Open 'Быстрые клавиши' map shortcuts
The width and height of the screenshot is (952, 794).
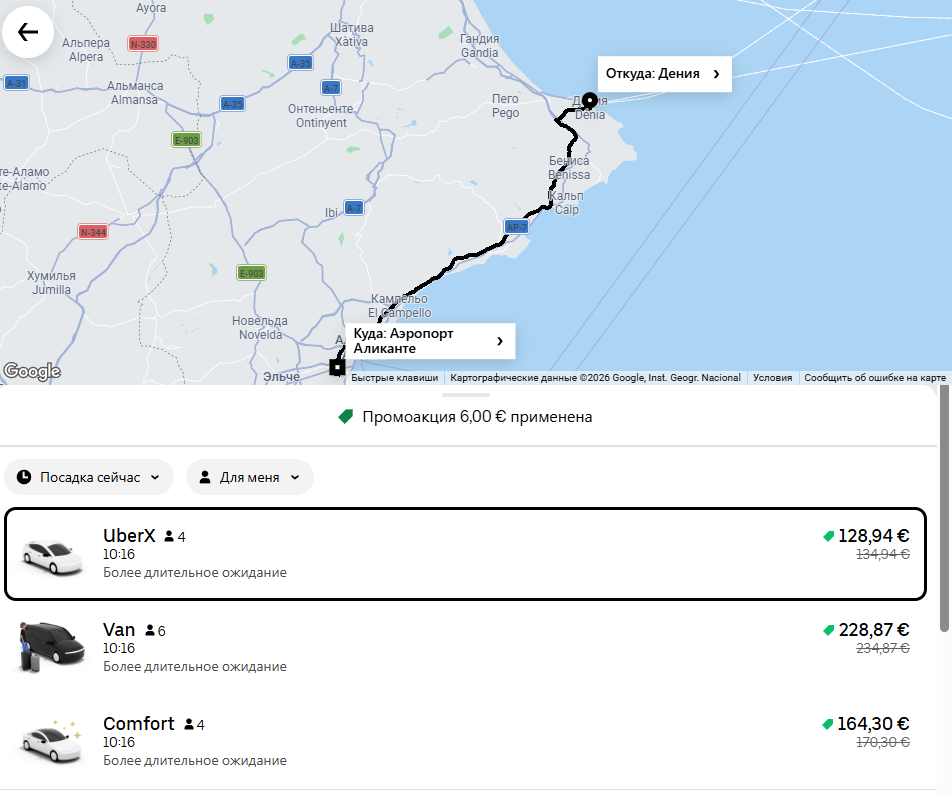tap(394, 378)
